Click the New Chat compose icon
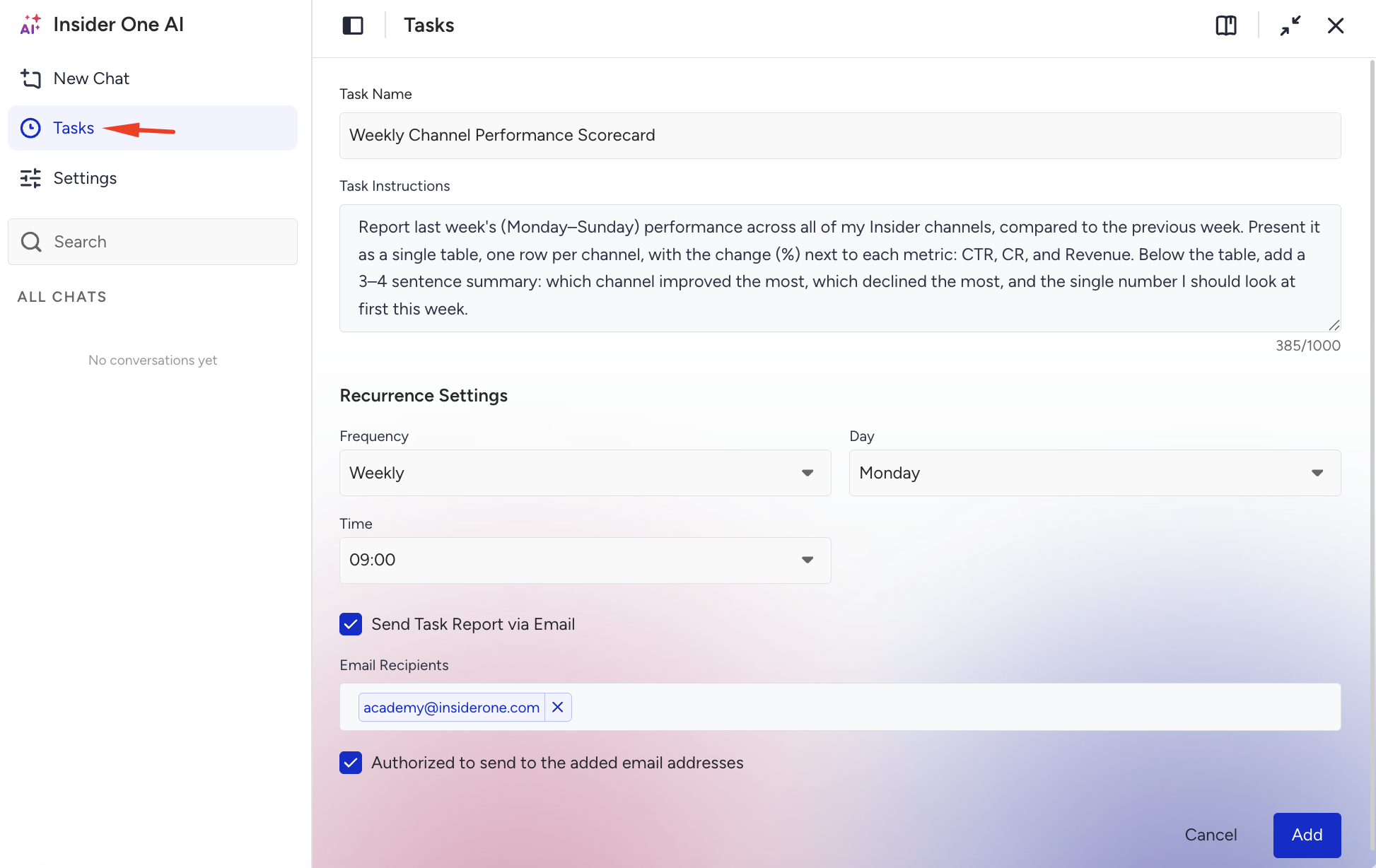The height and width of the screenshot is (868, 1376). [x=30, y=78]
